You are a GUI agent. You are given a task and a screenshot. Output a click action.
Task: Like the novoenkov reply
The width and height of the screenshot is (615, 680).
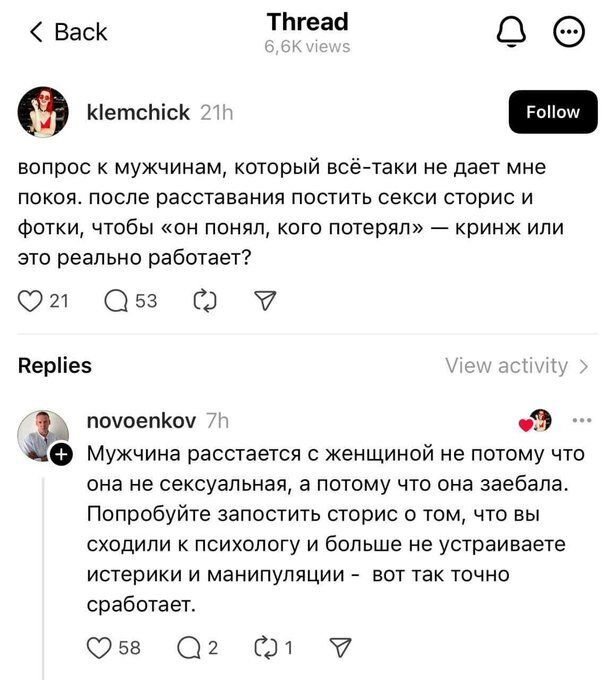coord(101,648)
